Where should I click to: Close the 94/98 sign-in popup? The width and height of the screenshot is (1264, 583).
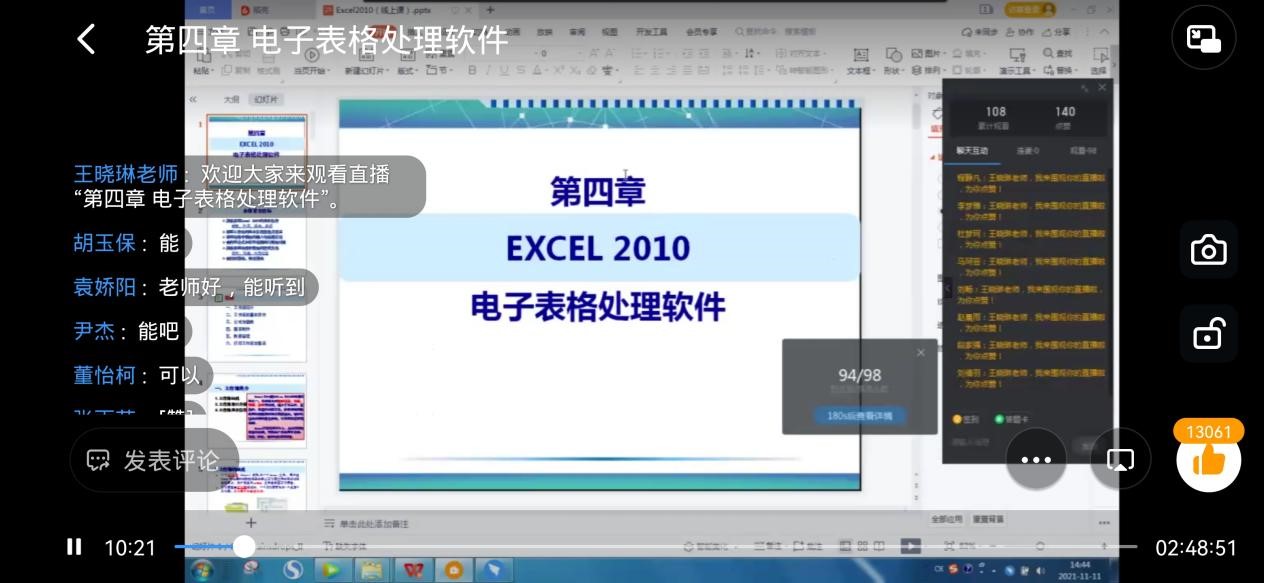[x=921, y=352]
